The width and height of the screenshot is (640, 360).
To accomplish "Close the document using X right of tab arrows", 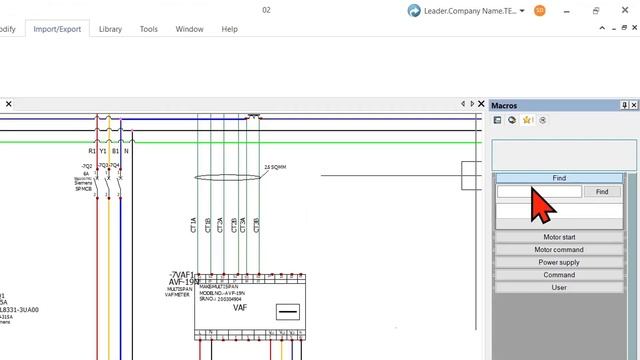I will (481, 104).
